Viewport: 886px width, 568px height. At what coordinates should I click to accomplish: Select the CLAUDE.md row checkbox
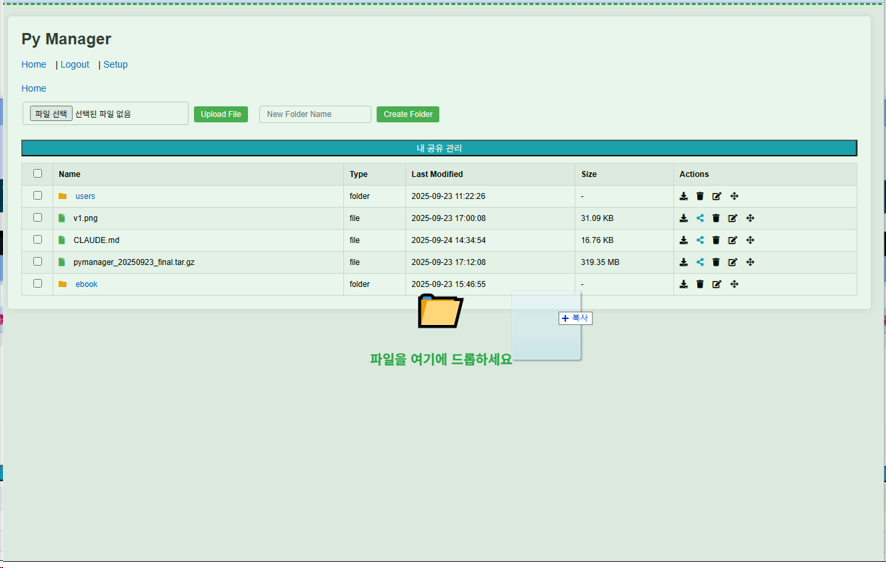click(38, 240)
